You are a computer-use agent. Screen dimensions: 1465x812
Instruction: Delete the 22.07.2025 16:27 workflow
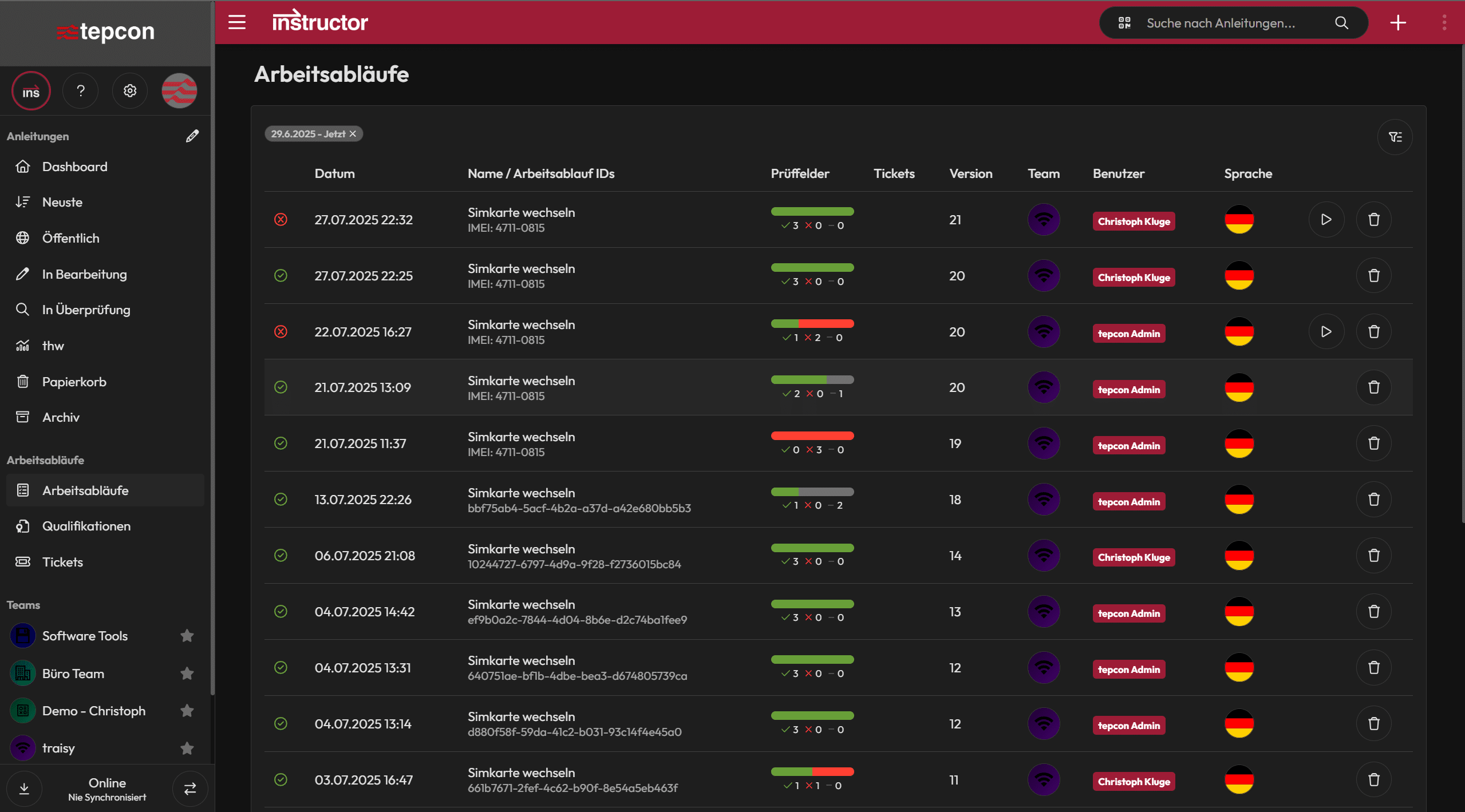point(1373,332)
